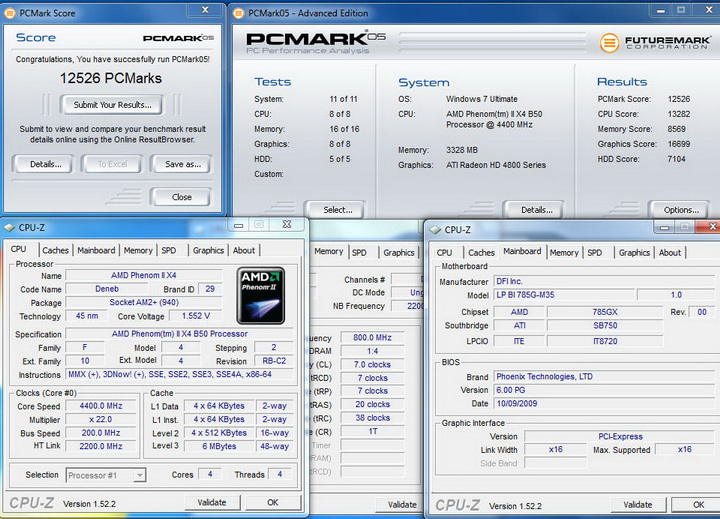This screenshot has height=519, width=720.
Task: Click OK in the left CPU-Z window
Action: click(x=273, y=502)
